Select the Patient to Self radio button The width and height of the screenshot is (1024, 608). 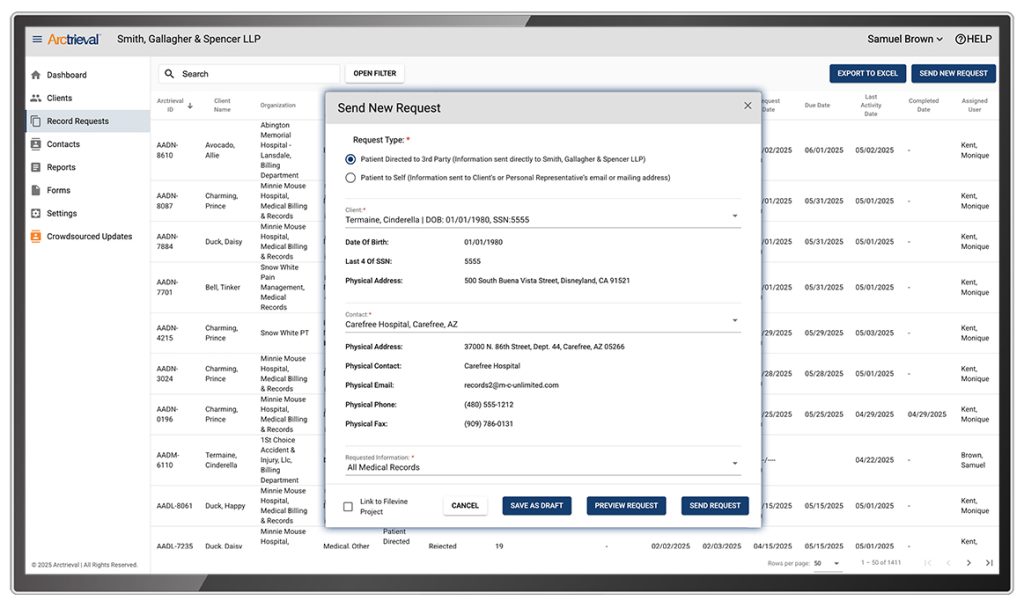[x=350, y=178]
